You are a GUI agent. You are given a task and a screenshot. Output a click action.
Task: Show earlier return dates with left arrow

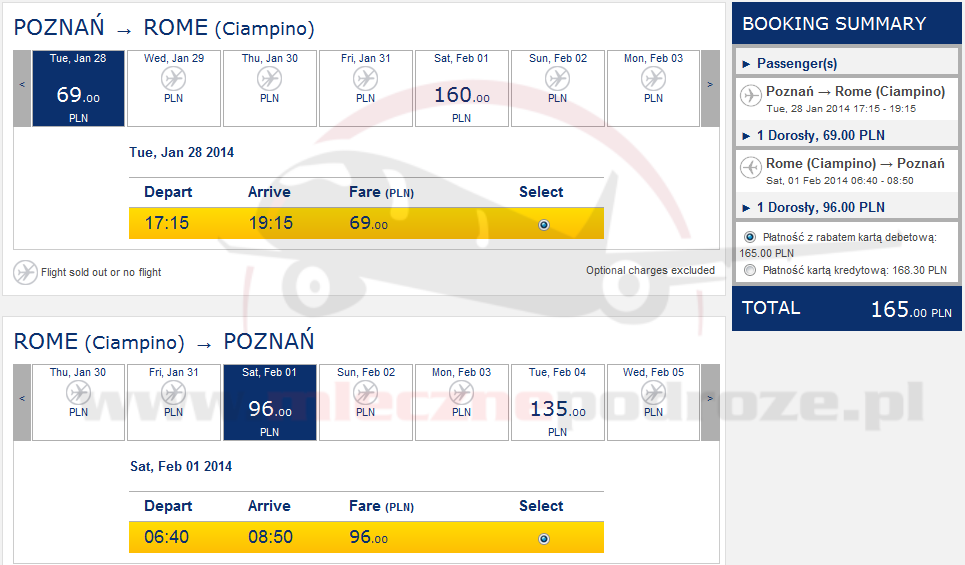click(x=22, y=402)
